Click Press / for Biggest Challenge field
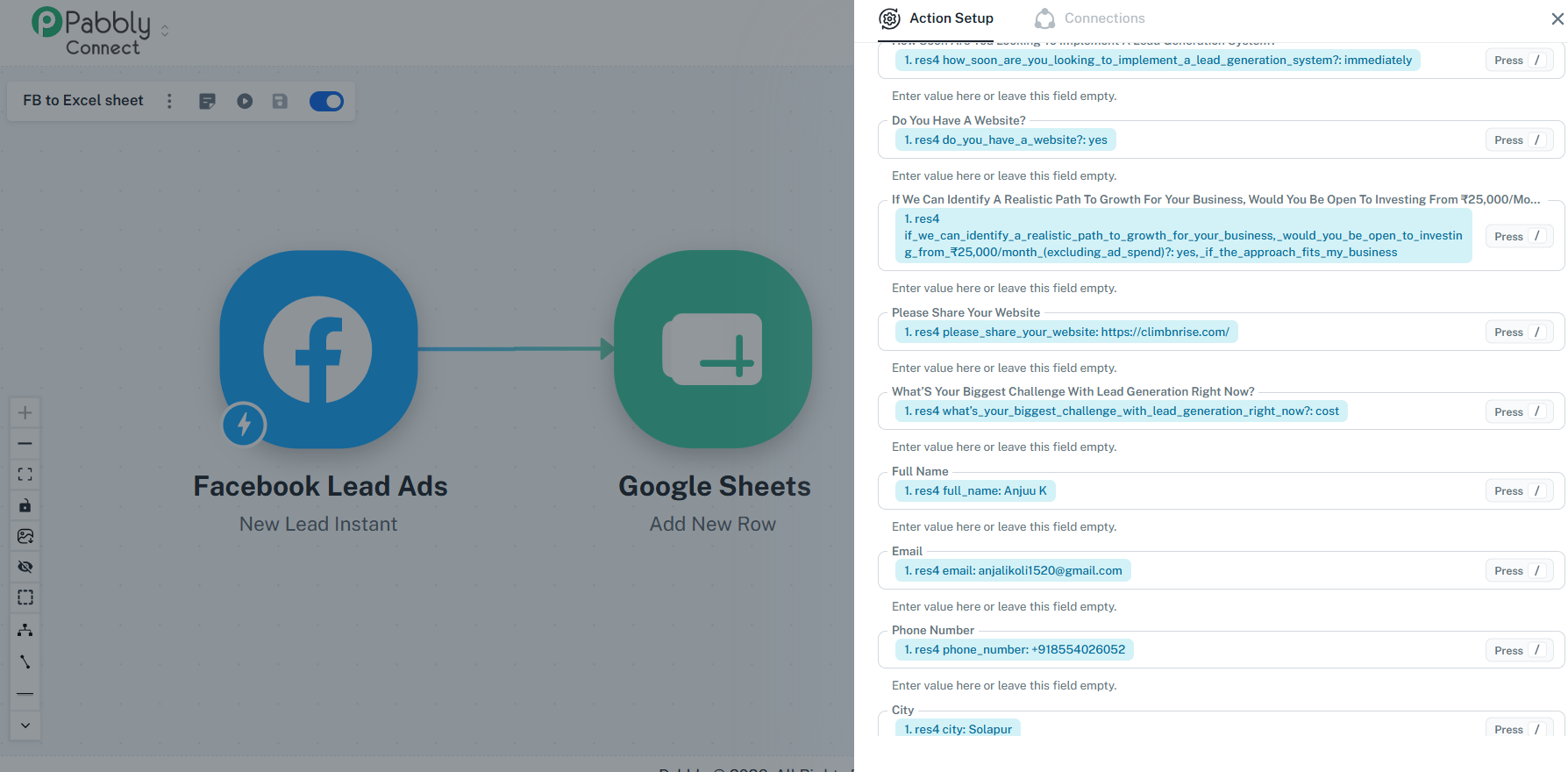The width and height of the screenshot is (1568, 772). [x=1519, y=411]
